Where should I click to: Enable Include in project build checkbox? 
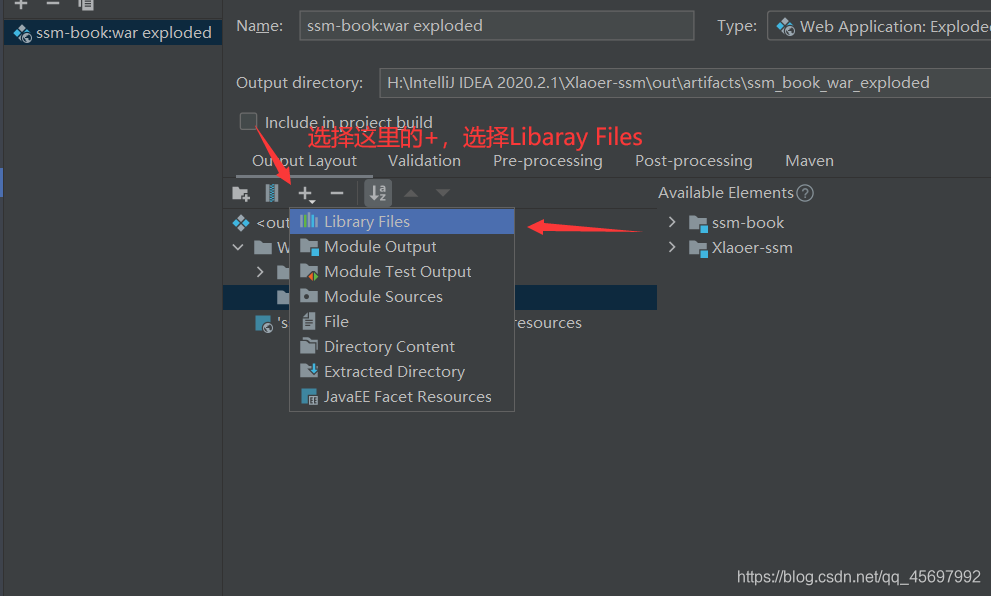(x=248, y=121)
